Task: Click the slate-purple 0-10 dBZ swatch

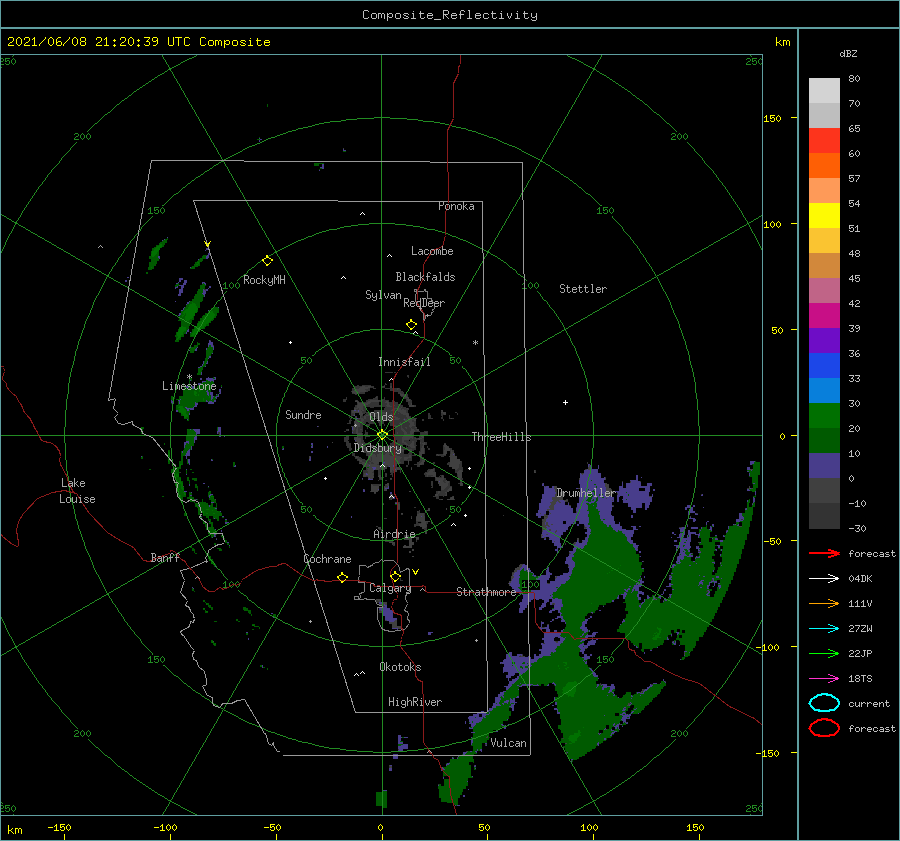Action: 824,466
